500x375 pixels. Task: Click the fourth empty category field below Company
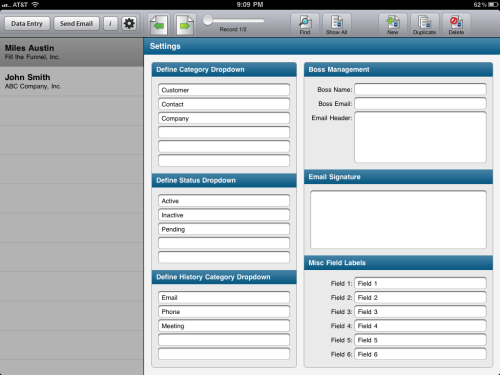point(224,132)
